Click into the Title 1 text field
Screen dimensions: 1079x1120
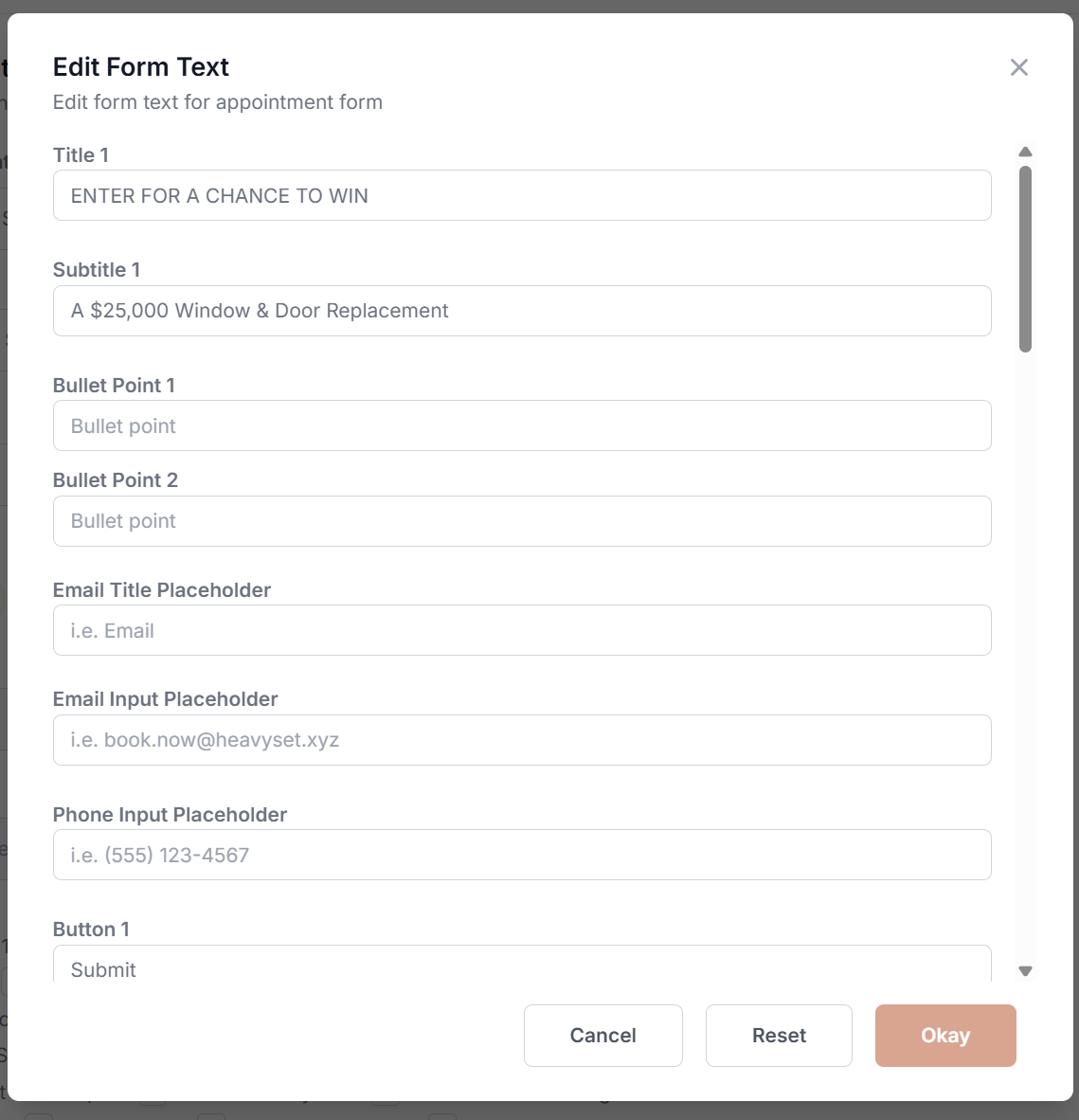521,195
